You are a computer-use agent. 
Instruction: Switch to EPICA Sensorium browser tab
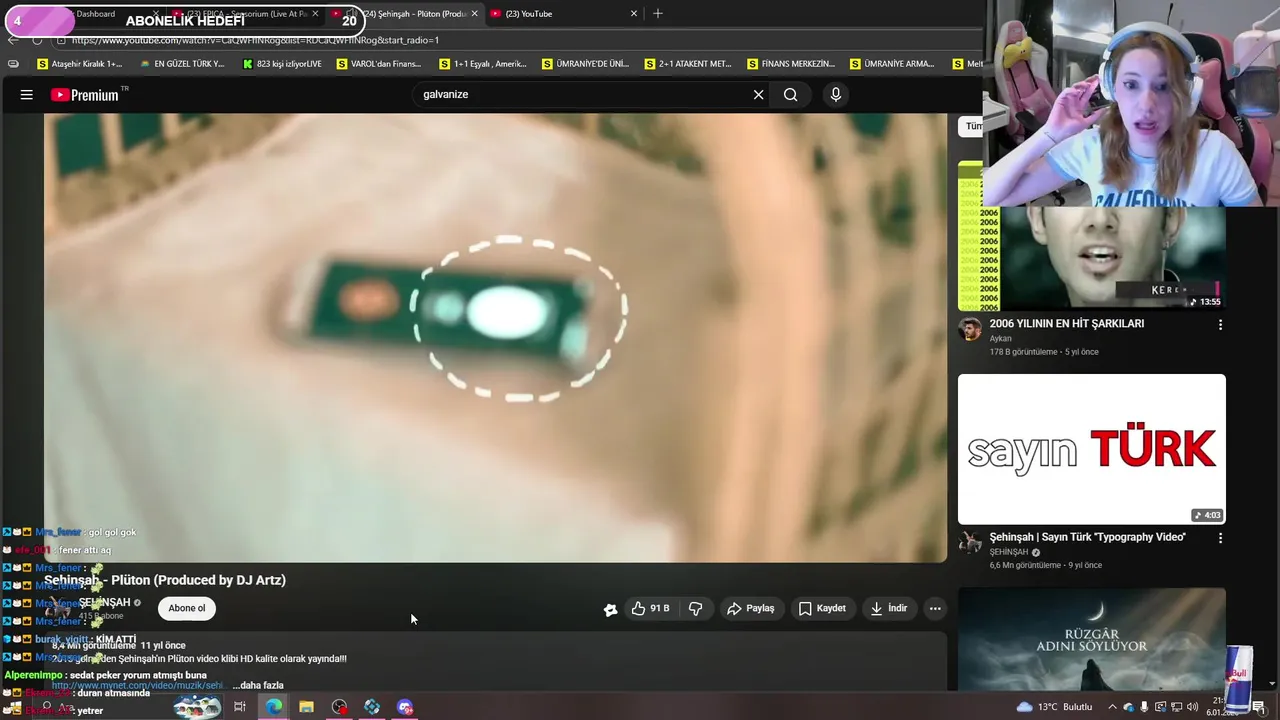pos(247,14)
